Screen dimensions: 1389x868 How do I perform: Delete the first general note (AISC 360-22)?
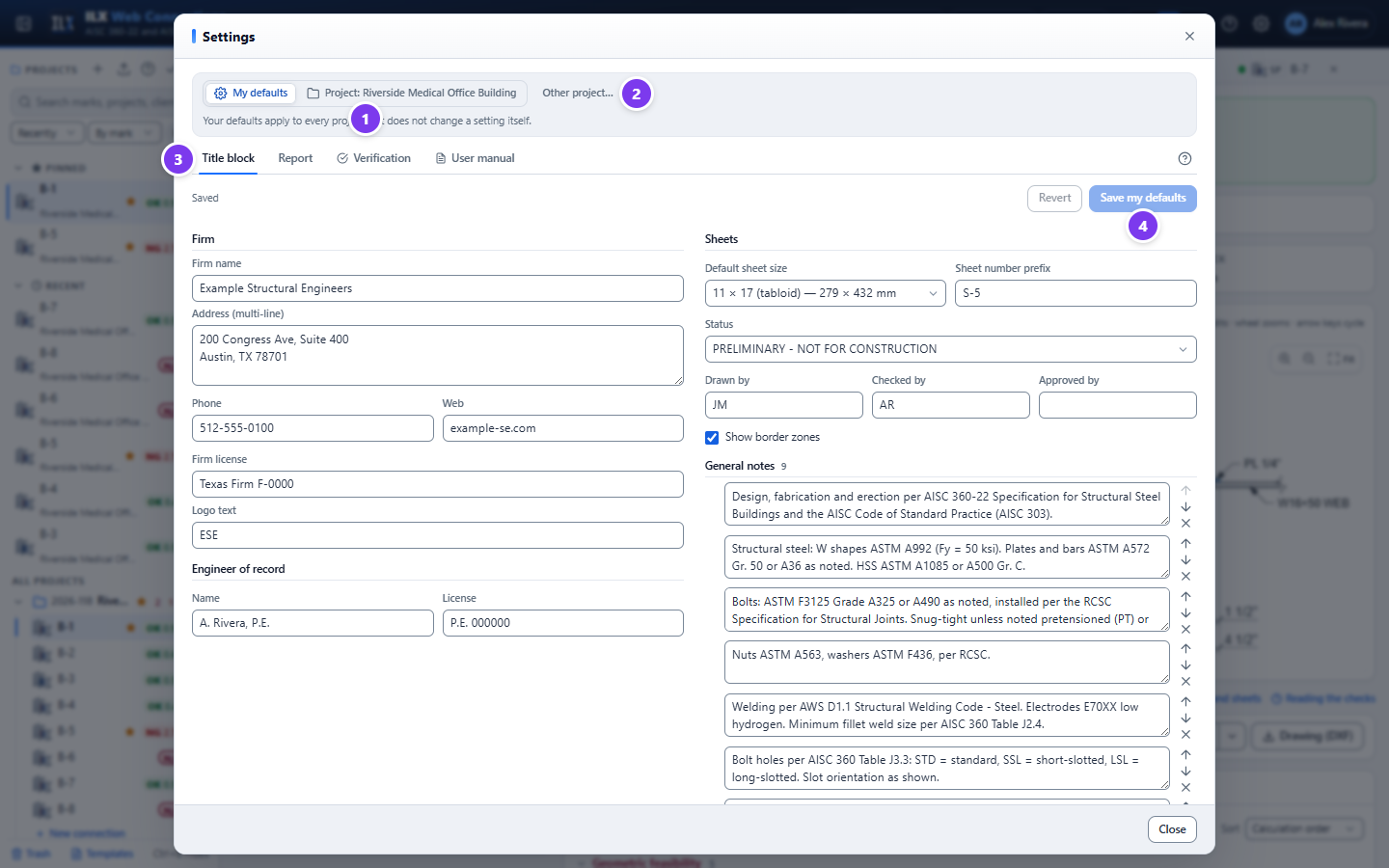[x=1185, y=524]
